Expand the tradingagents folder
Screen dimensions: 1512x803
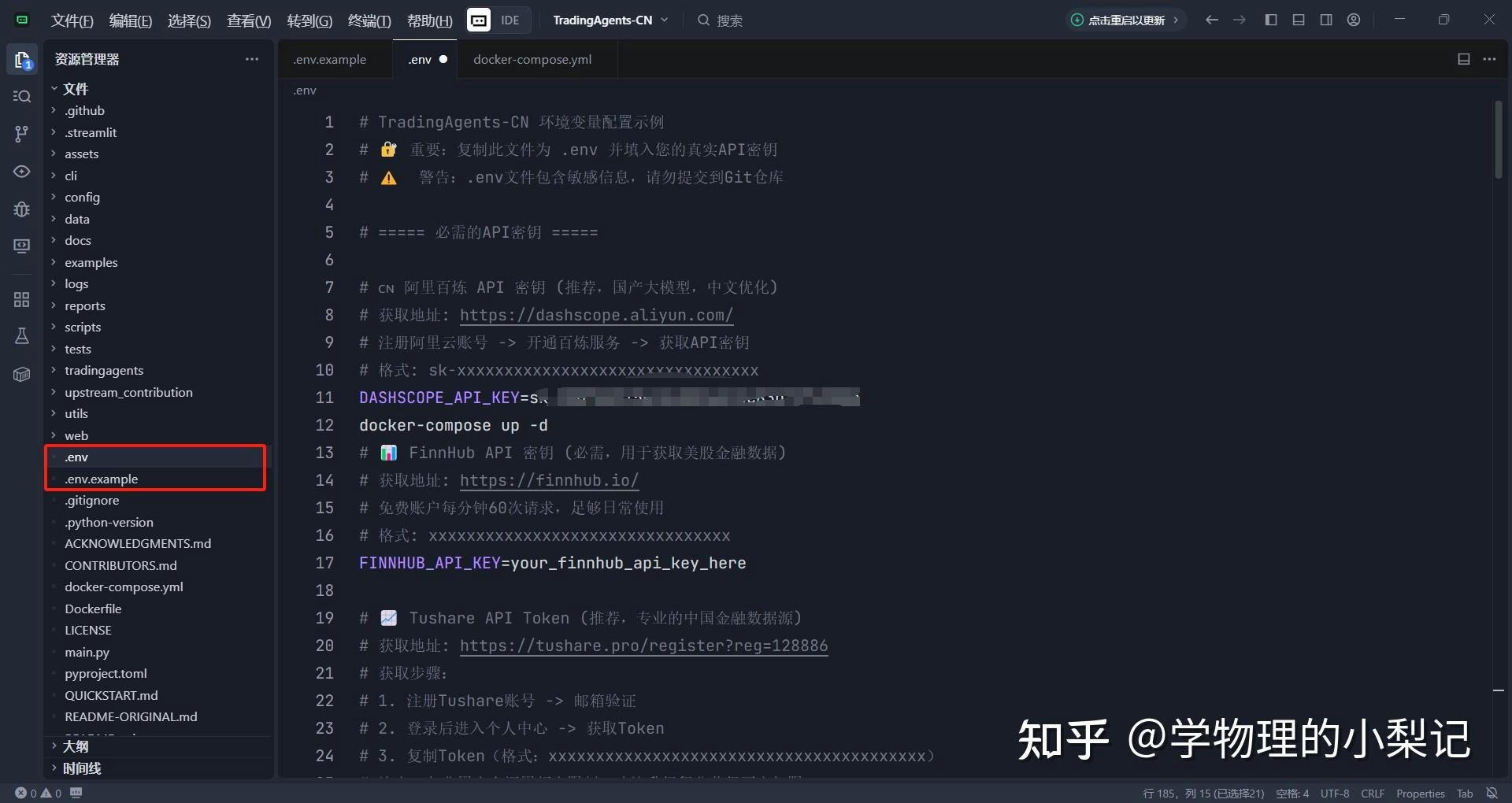pos(104,370)
